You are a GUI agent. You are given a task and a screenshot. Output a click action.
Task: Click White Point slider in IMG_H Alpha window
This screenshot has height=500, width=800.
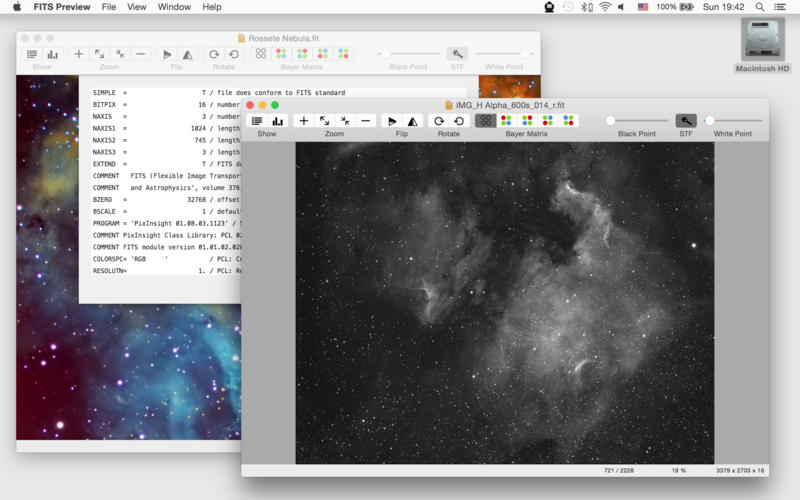(x=733, y=121)
